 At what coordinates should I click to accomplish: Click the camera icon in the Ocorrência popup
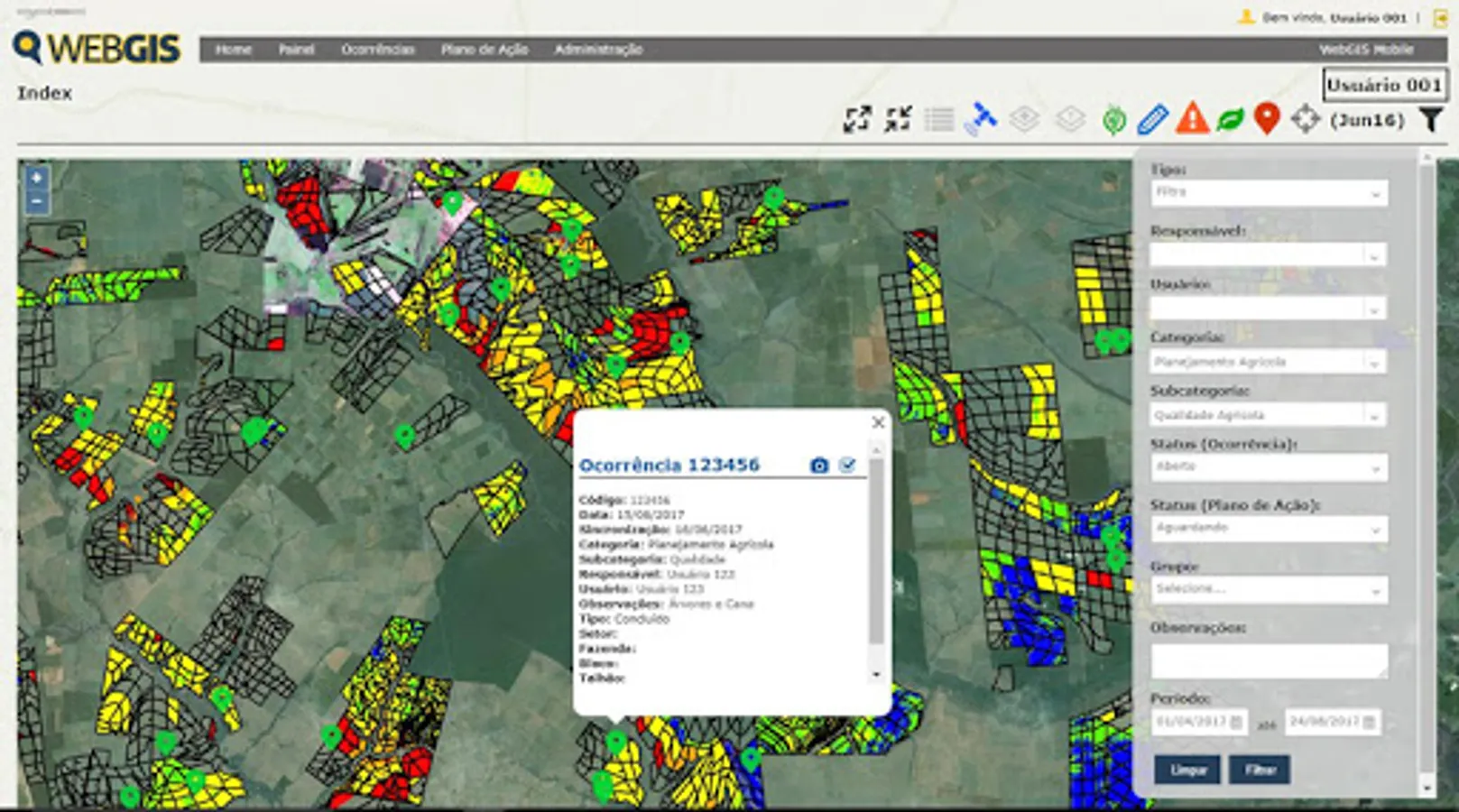818,466
